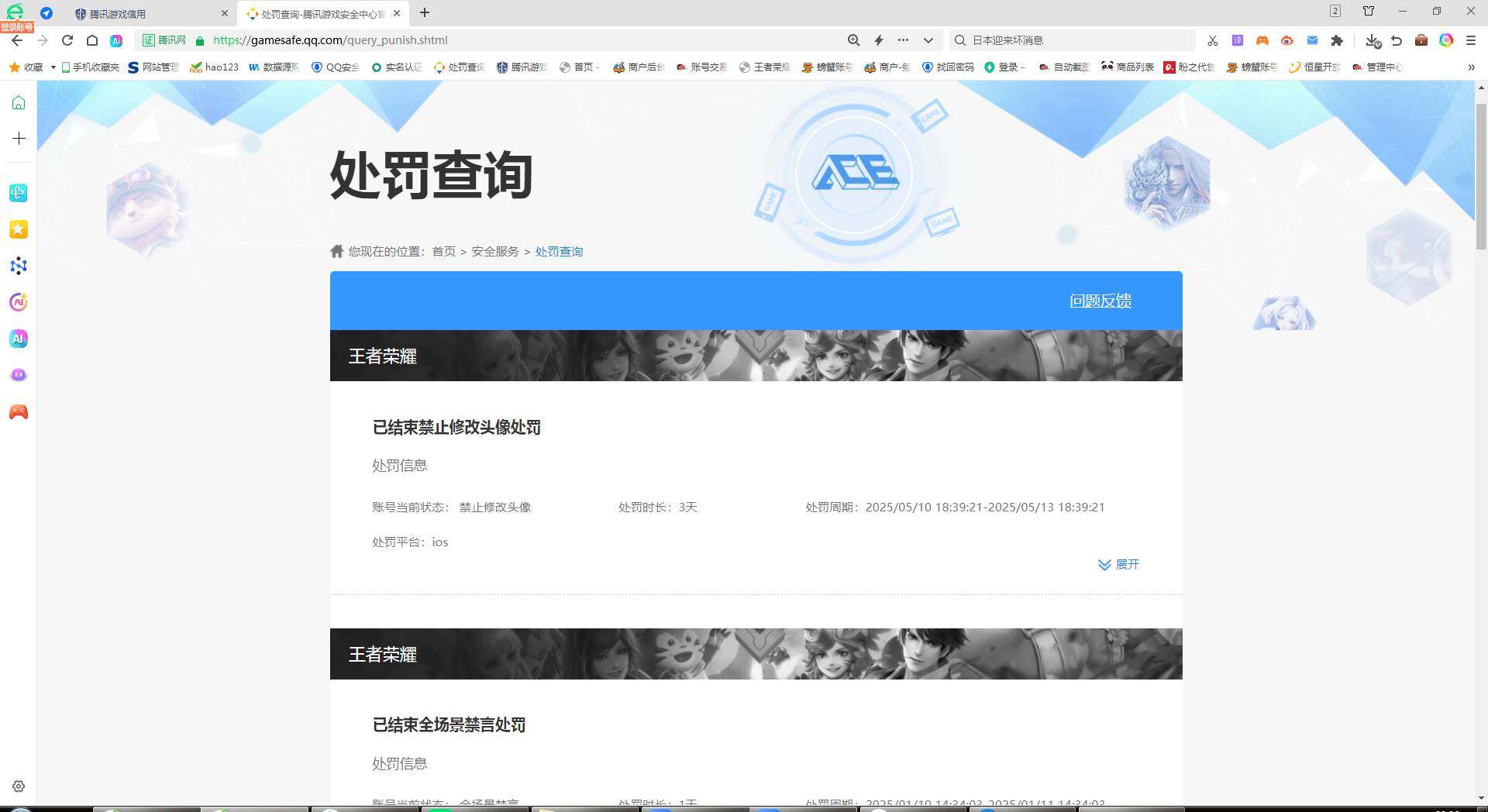Click the scissors screenshot tool icon
This screenshot has height=812, width=1488.
pos(1213,40)
